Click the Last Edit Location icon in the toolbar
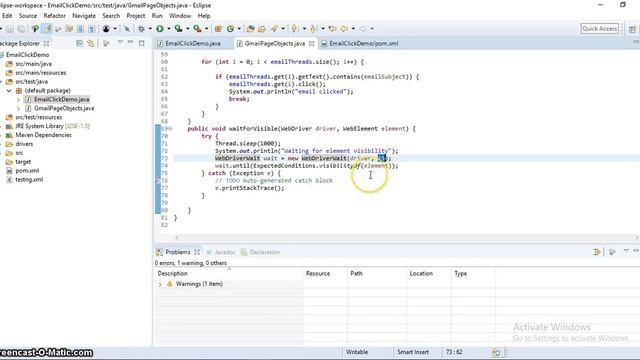Screen dimensions: 640x360 pyautogui.click(x=333, y=29)
